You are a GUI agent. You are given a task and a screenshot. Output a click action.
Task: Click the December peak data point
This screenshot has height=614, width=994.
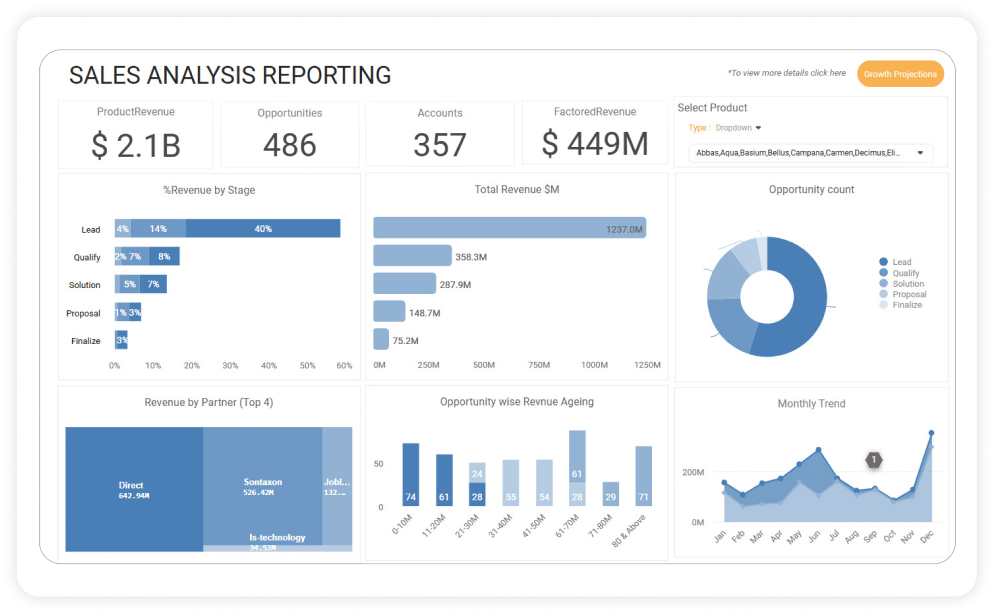click(x=931, y=434)
